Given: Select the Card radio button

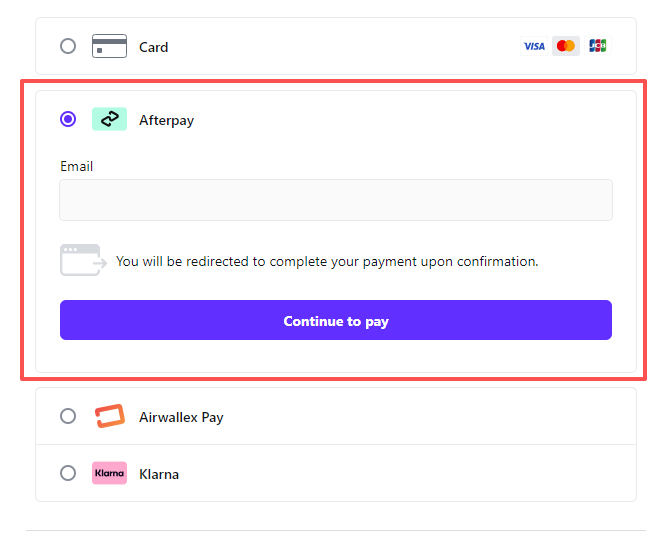Looking at the screenshot, I should click(68, 46).
